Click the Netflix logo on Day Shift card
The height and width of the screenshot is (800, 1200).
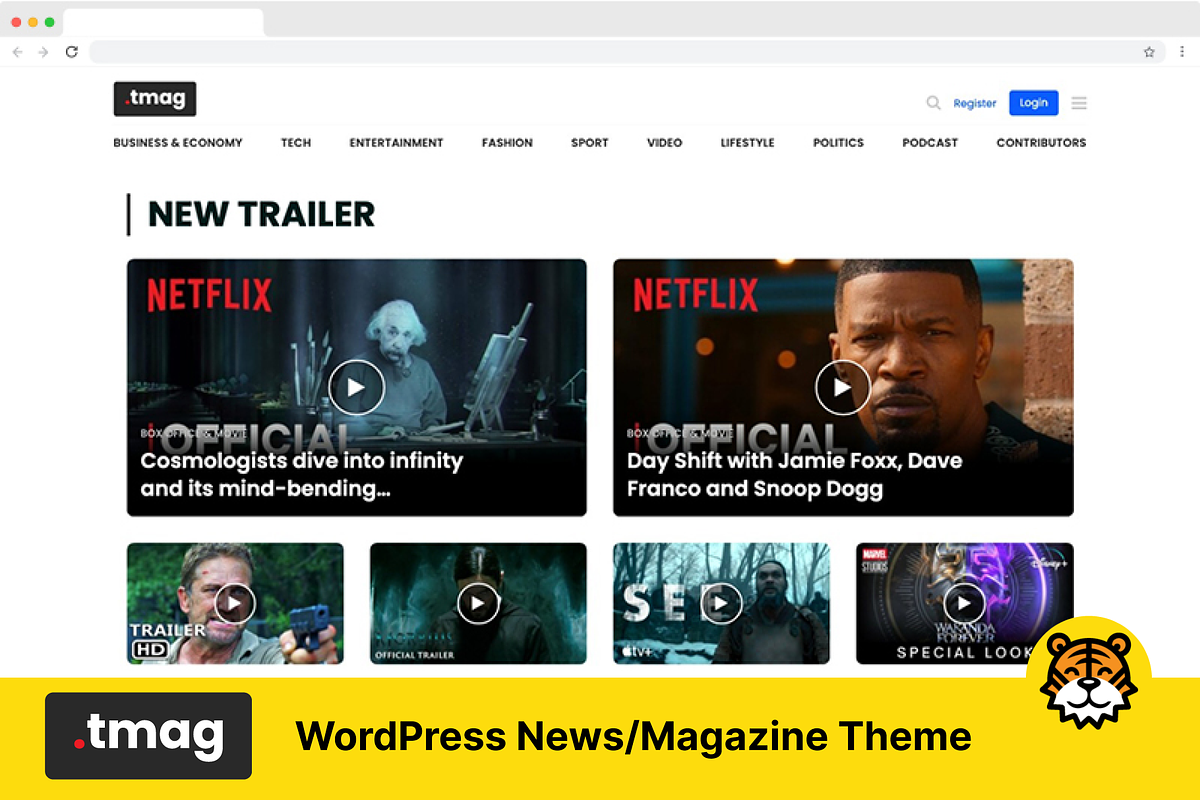pos(695,295)
